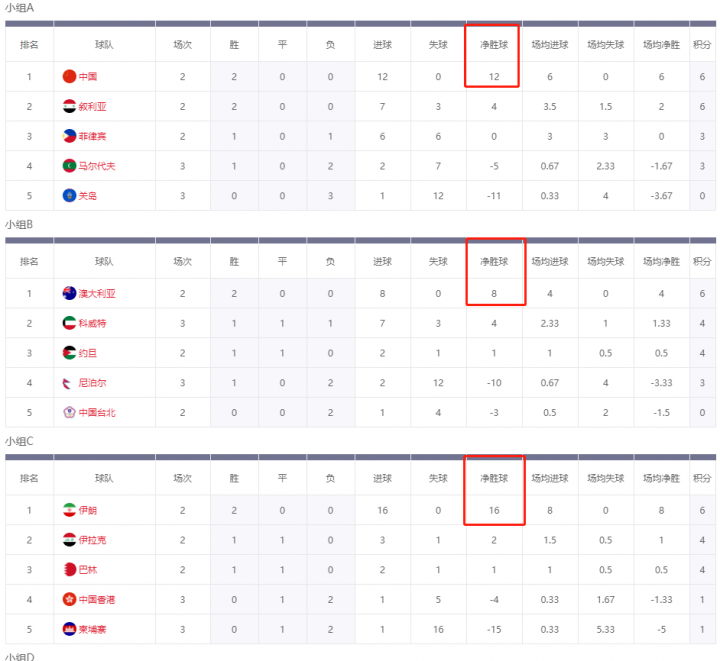Click the Bahrain flag icon
This screenshot has width=720, height=661.
(x=69, y=570)
